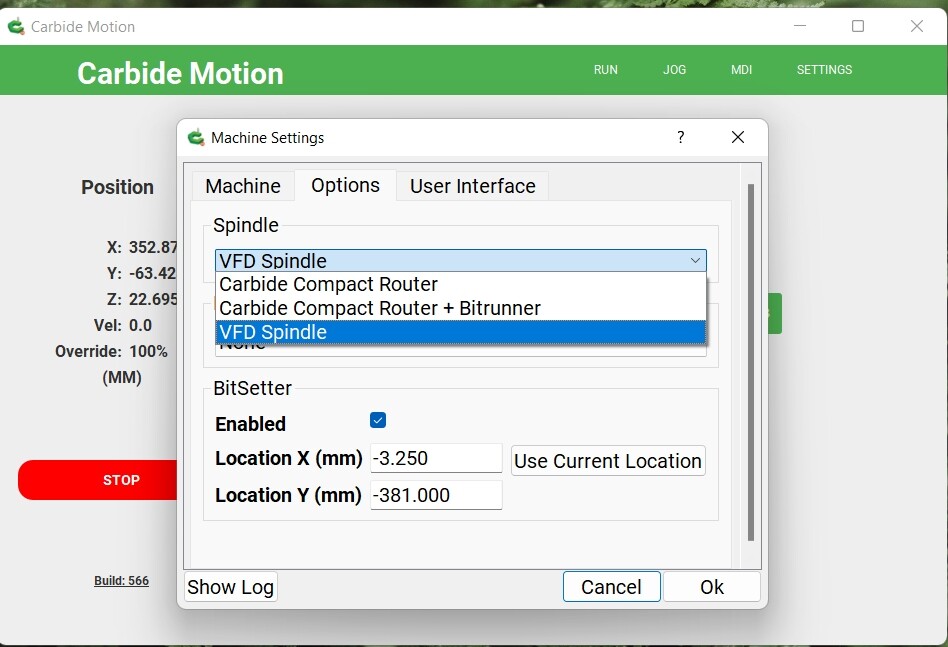Maximize the Carbide Motion window

[858, 26]
